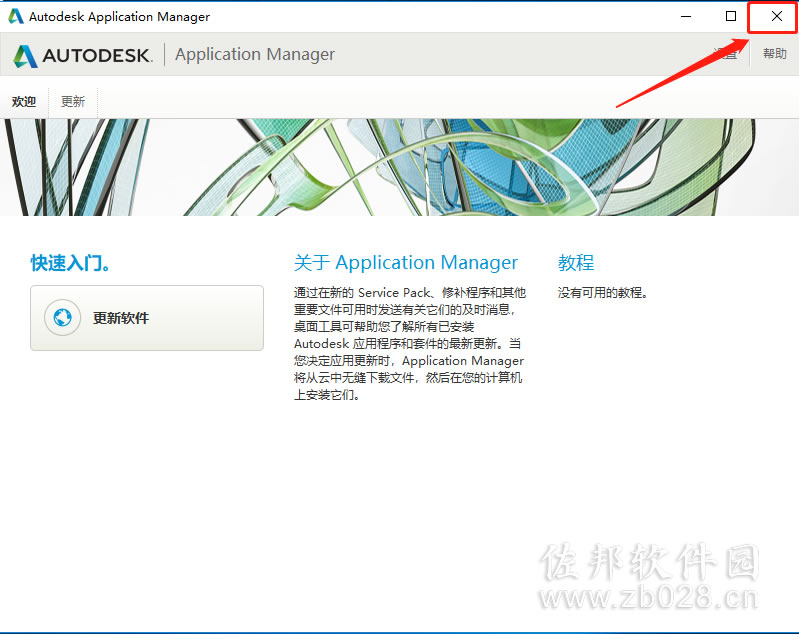Click the Application Manager header title text
This screenshot has width=799, height=634.
(x=255, y=54)
